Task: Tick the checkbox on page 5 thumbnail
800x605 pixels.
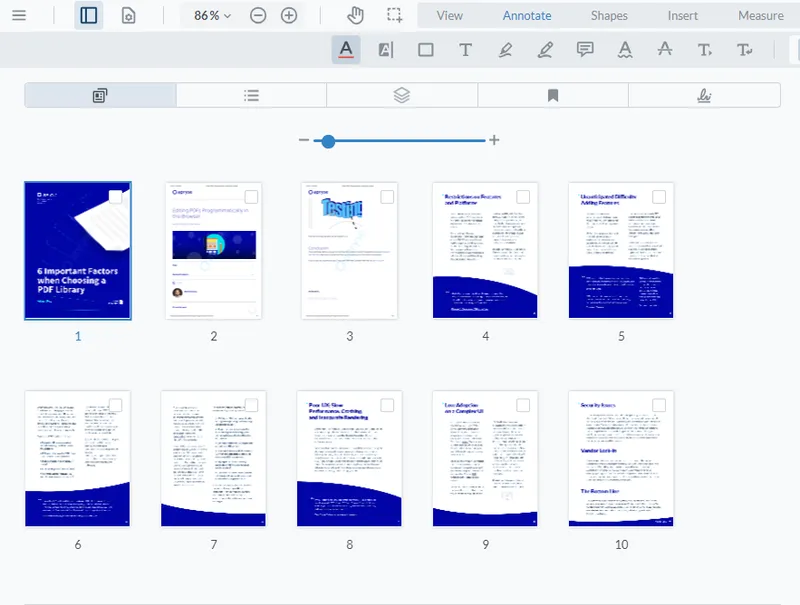Action: [x=659, y=197]
